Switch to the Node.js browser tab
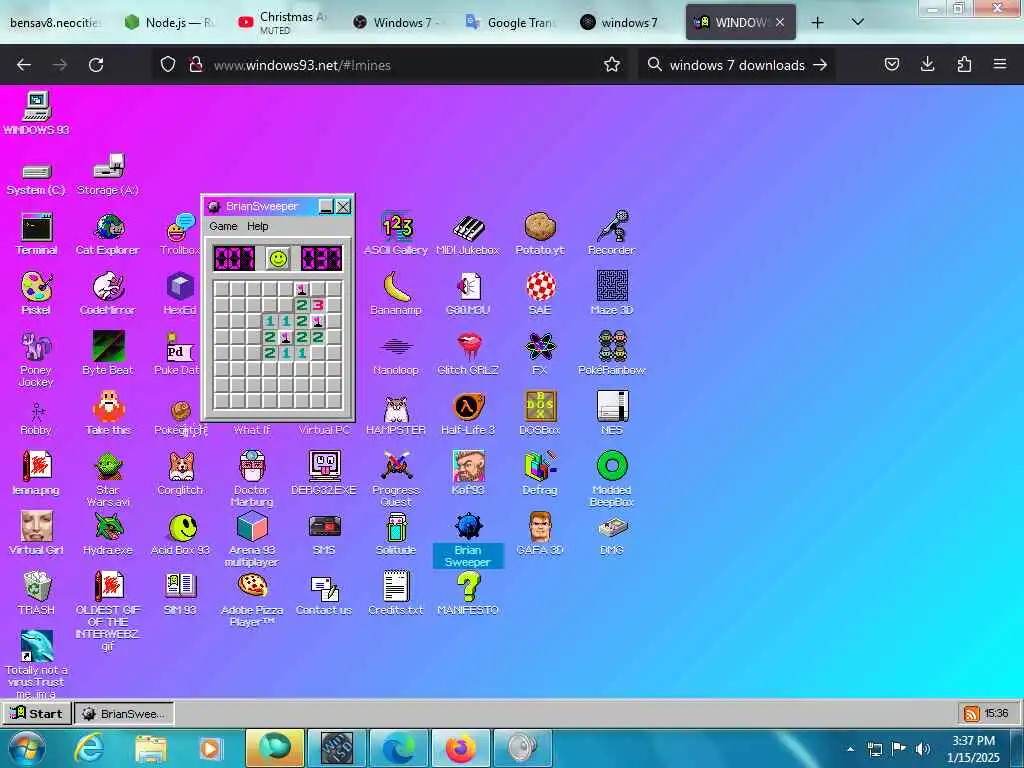The height and width of the screenshot is (768, 1024). [168, 23]
